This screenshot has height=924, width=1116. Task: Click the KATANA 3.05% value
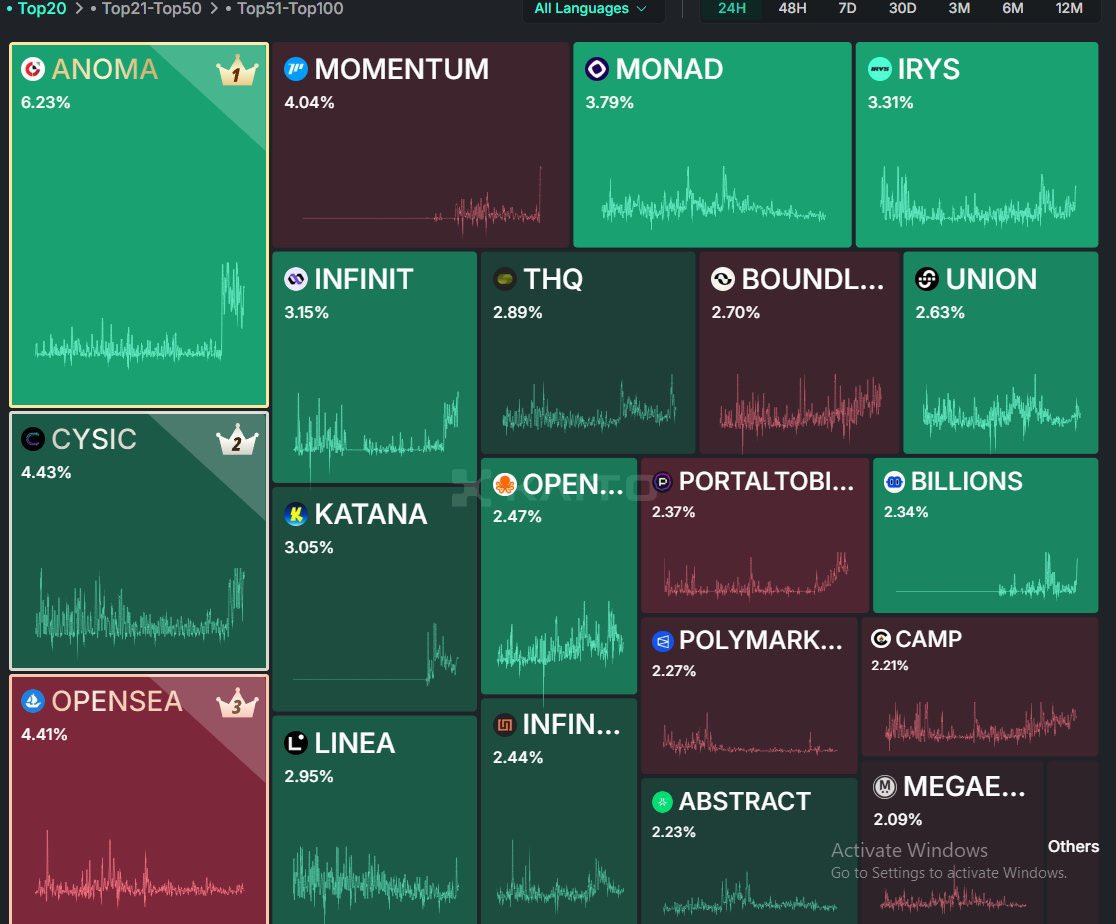(309, 547)
